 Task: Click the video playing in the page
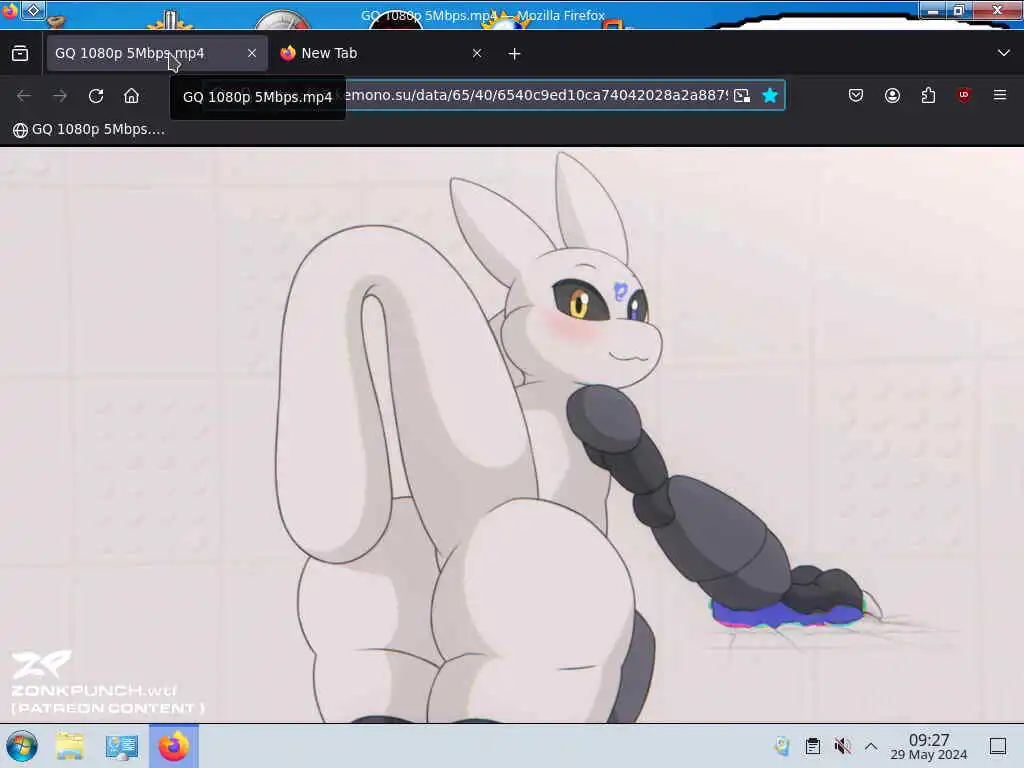(512, 434)
